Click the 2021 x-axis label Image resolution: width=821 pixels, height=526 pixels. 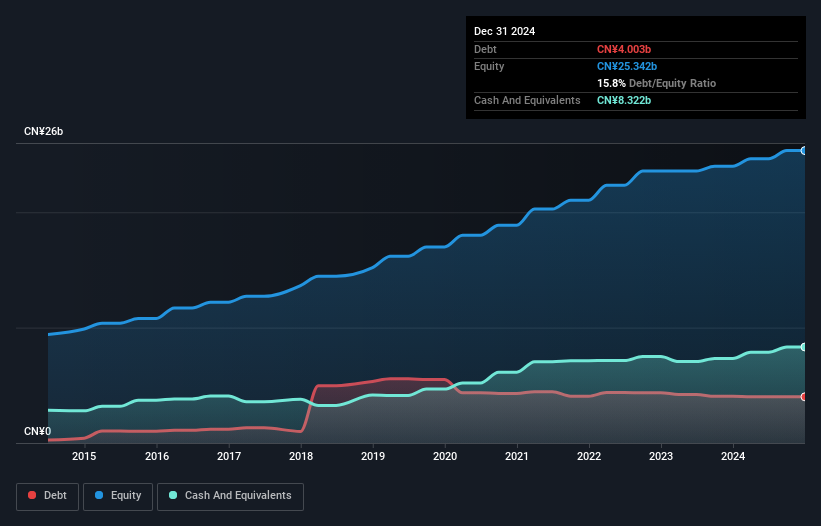517,456
